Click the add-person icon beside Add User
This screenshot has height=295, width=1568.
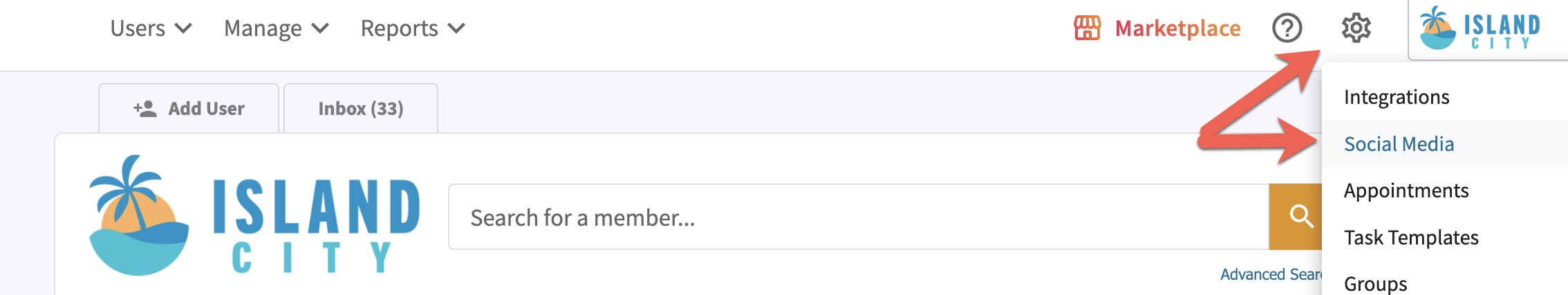coord(145,109)
